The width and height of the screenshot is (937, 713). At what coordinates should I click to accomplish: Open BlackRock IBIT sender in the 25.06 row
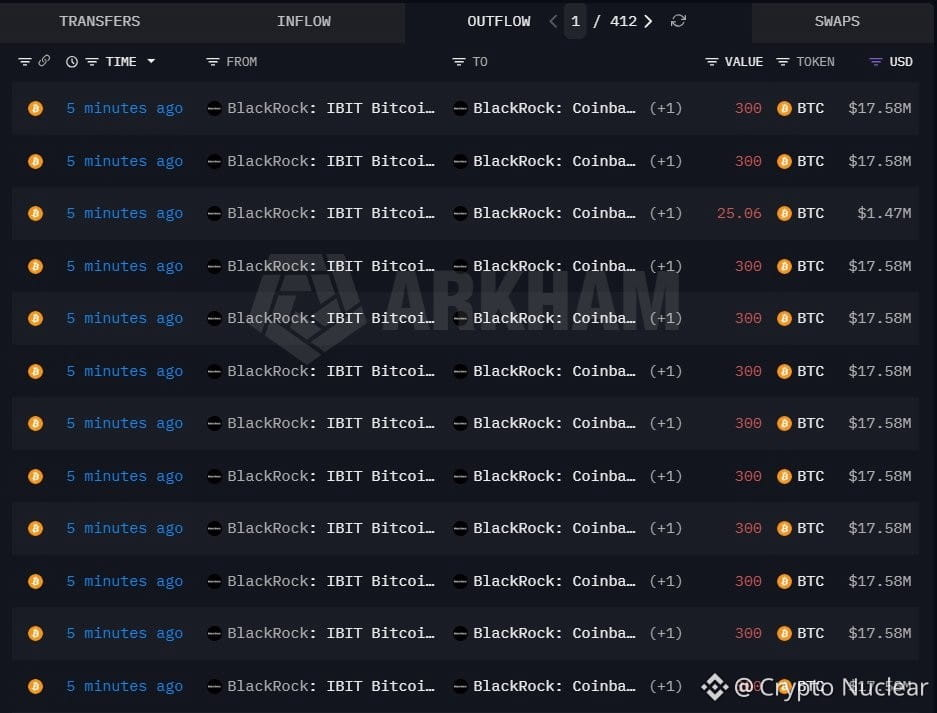pyautogui.click(x=330, y=213)
